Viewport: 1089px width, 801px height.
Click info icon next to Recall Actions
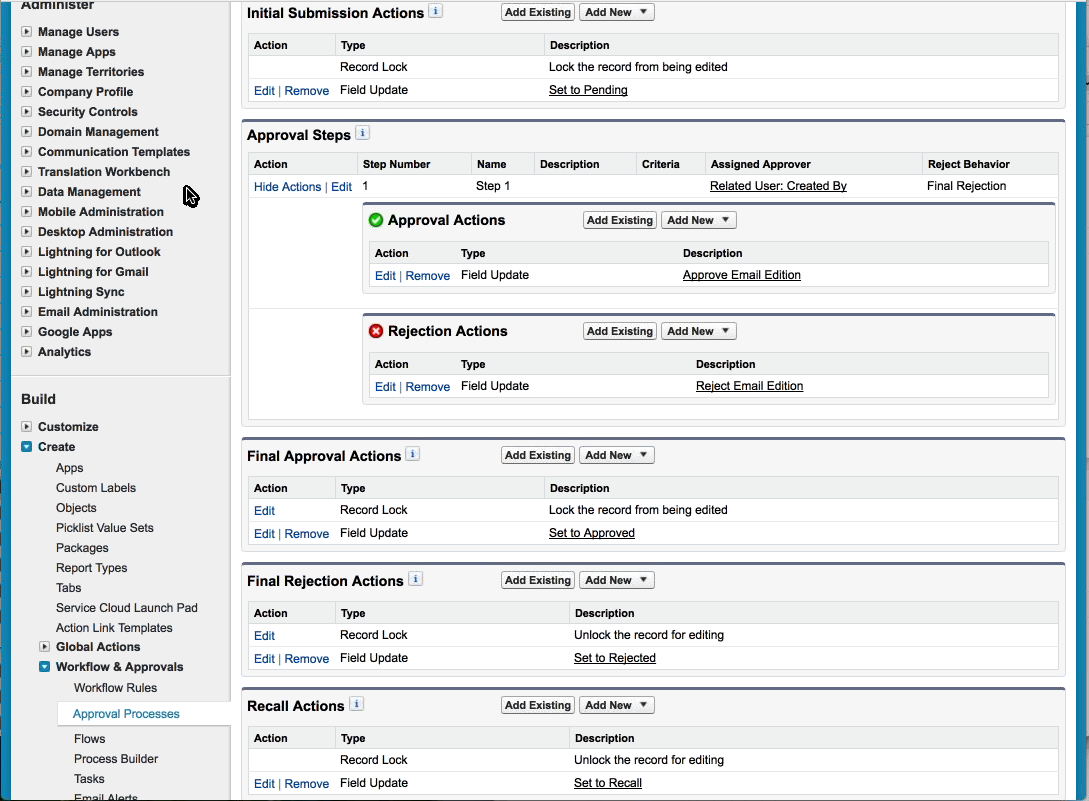(x=356, y=704)
